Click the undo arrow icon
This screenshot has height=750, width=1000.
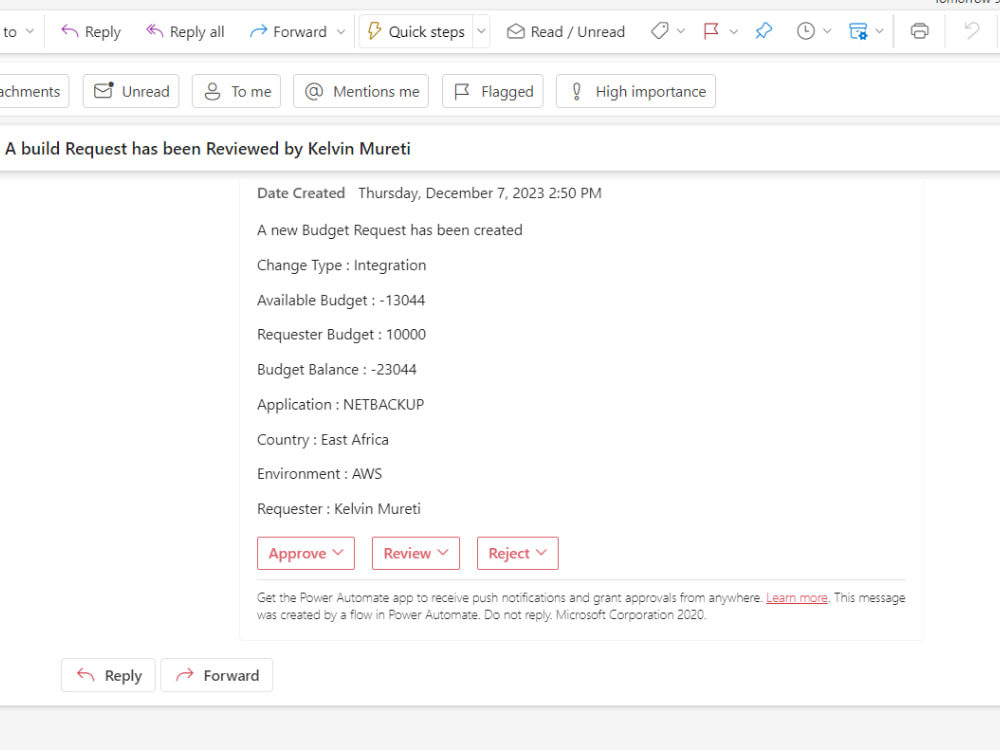[x=972, y=31]
